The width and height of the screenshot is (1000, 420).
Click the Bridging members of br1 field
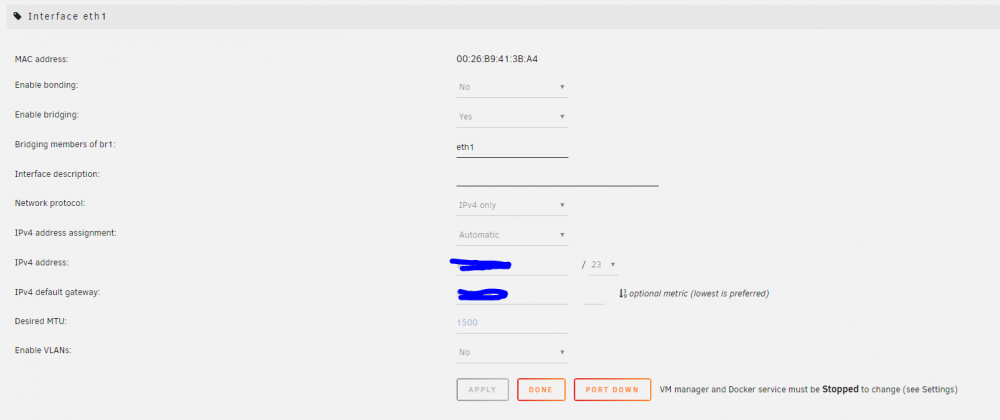tap(512, 147)
